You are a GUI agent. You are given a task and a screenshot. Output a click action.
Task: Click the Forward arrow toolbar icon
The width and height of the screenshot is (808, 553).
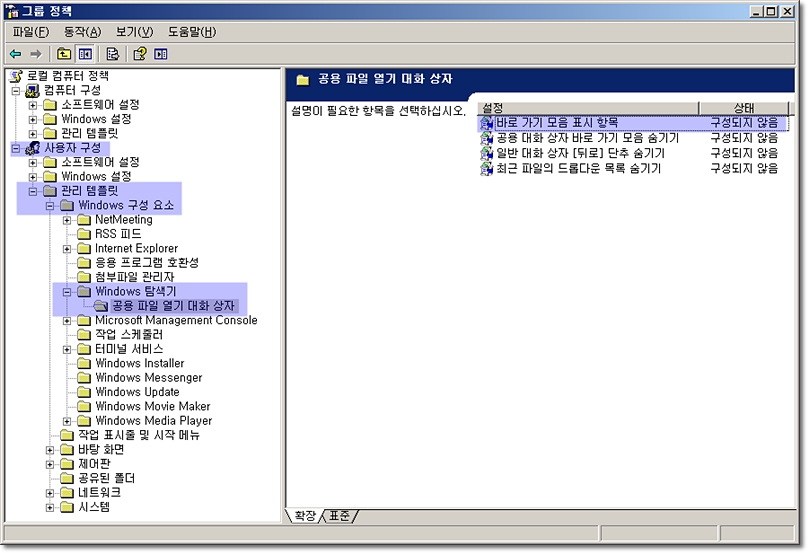[36, 54]
